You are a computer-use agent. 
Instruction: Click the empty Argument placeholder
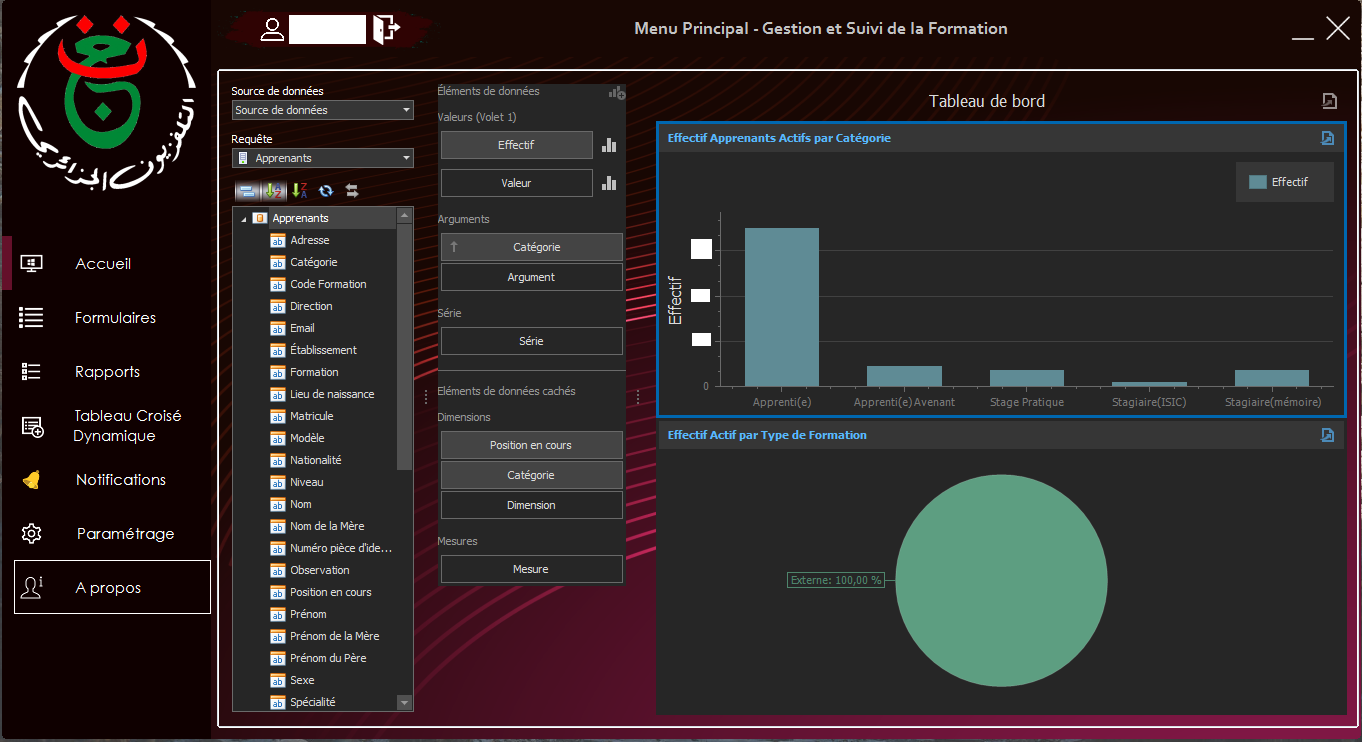pos(532,277)
